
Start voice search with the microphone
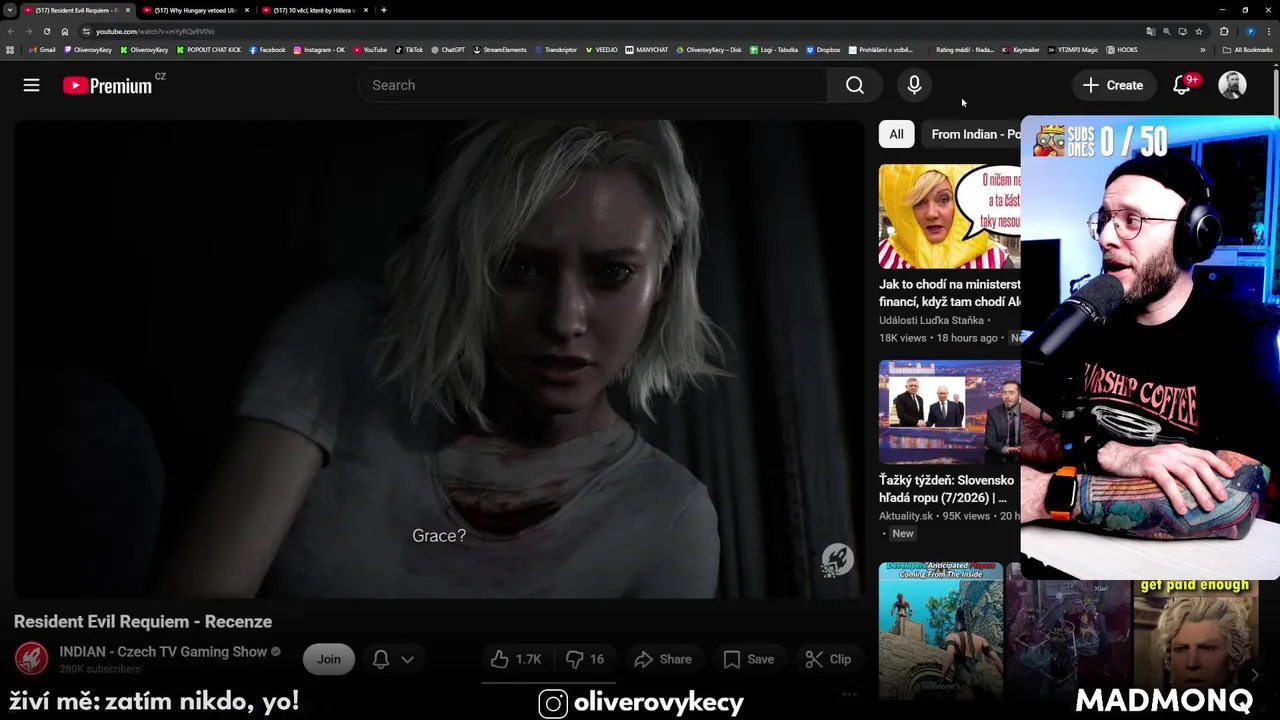click(x=914, y=85)
